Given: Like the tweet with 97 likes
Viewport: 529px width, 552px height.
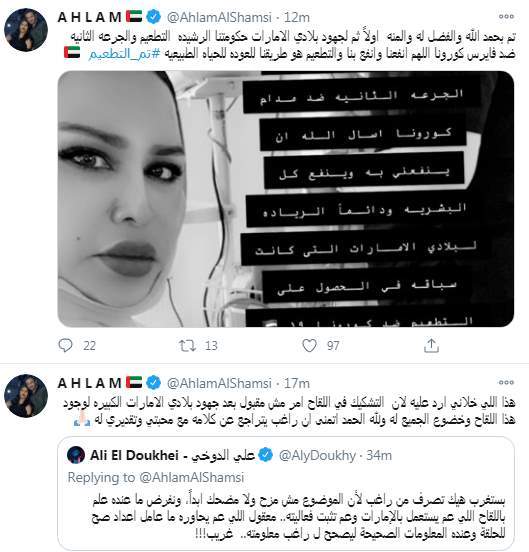Looking at the screenshot, I should point(309,346).
